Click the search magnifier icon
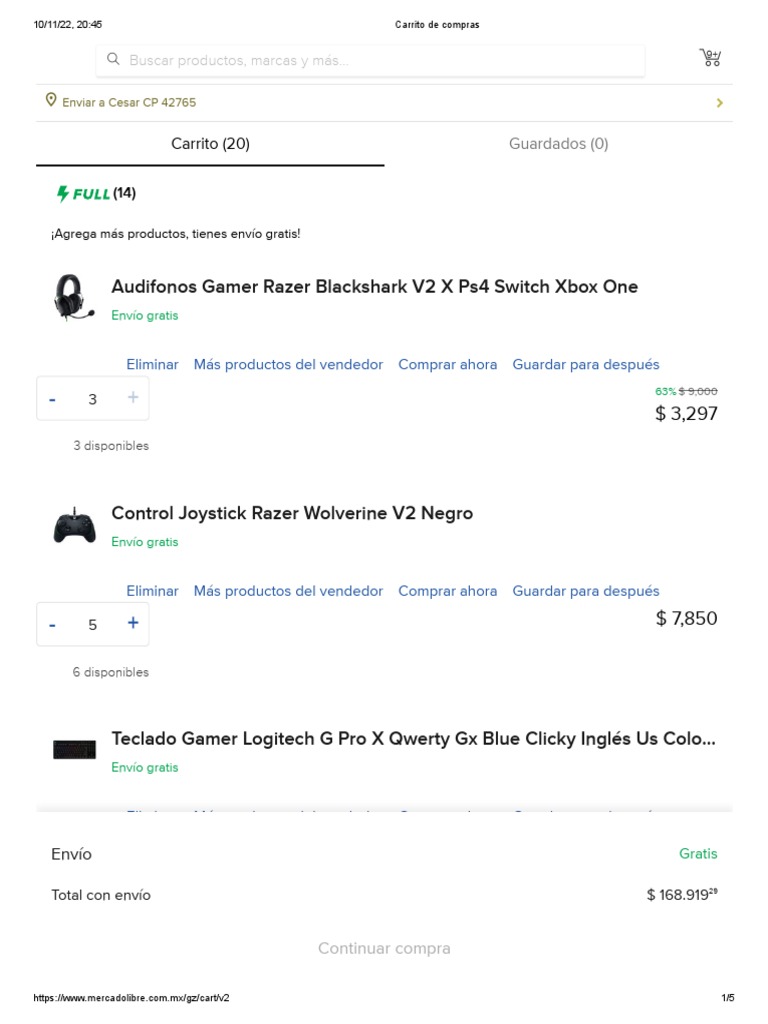768x1024 pixels. [113, 60]
